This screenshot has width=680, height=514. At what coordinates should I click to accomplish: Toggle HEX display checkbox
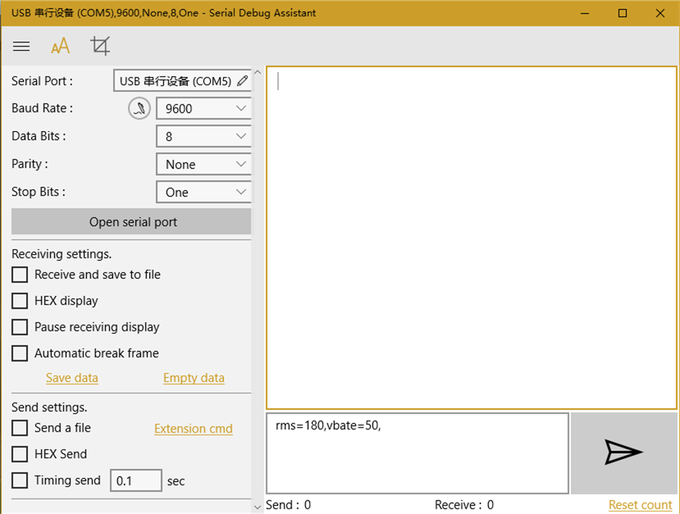click(19, 301)
